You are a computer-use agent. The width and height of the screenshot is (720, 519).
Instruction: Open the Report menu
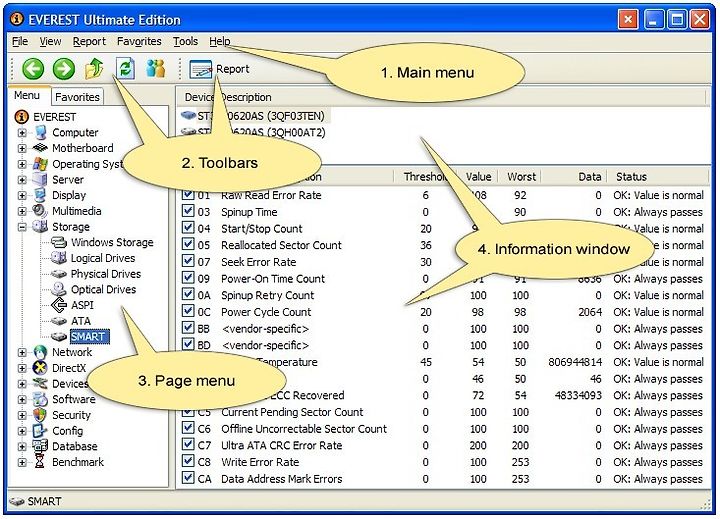coord(89,41)
